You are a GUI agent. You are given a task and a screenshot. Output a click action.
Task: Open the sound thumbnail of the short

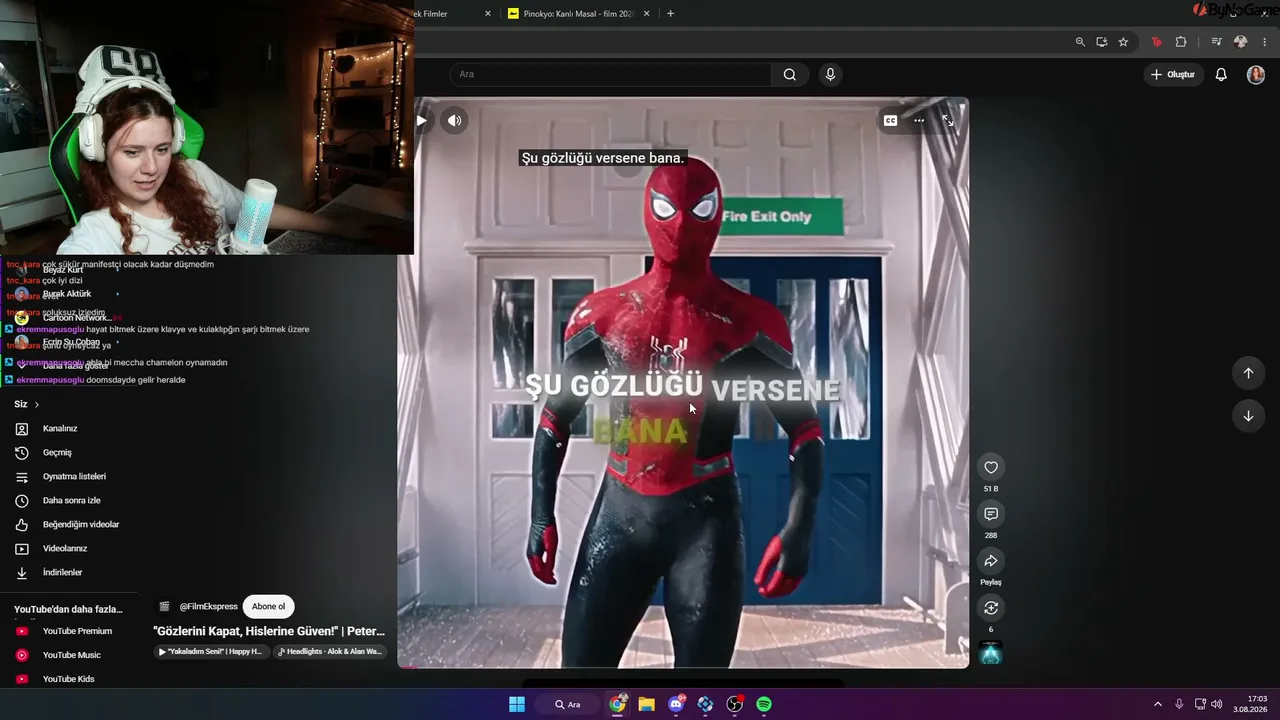pos(991,653)
